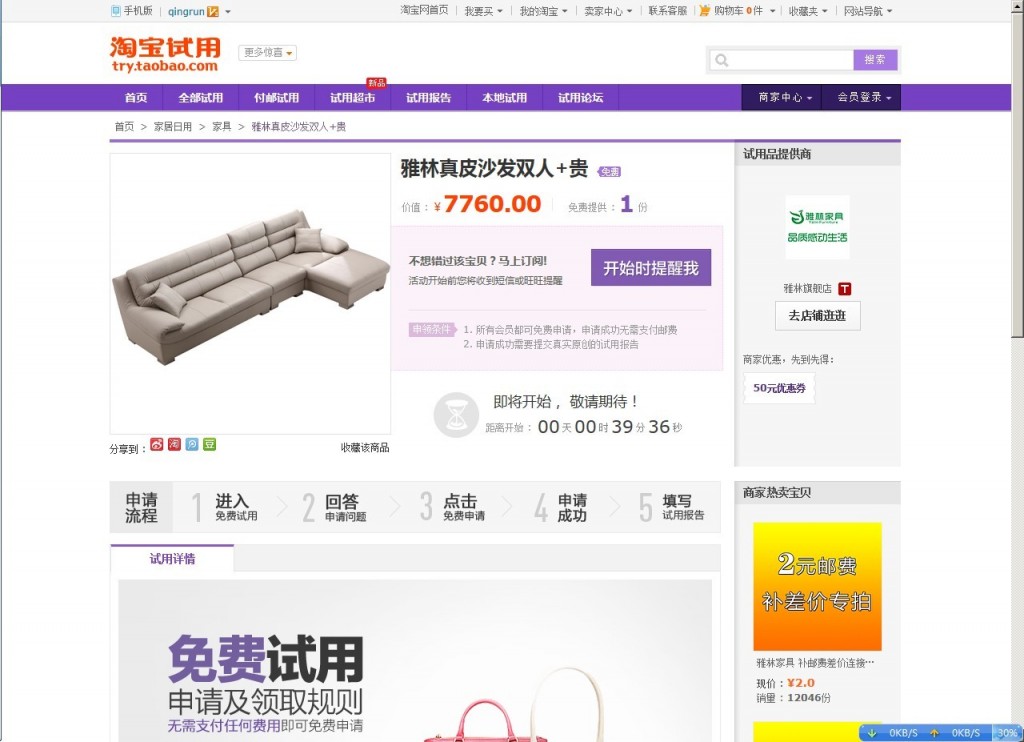The image size is (1024, 742).
Task: Switch to the 试用详情 tab
Action: (x=172, y=559)
